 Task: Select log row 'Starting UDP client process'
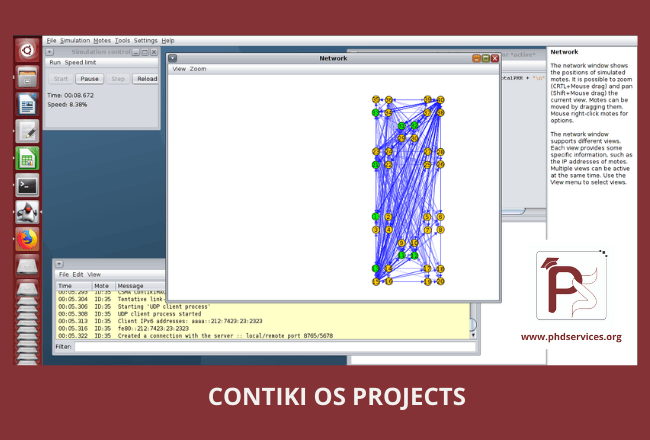(263, 306)
